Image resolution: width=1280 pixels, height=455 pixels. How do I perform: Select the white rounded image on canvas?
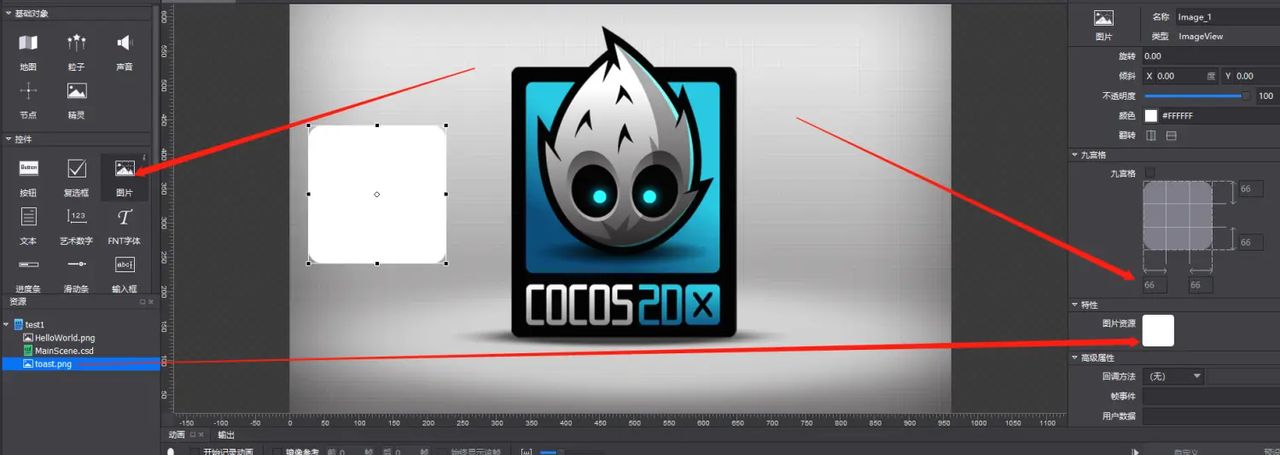coord(377,194)
